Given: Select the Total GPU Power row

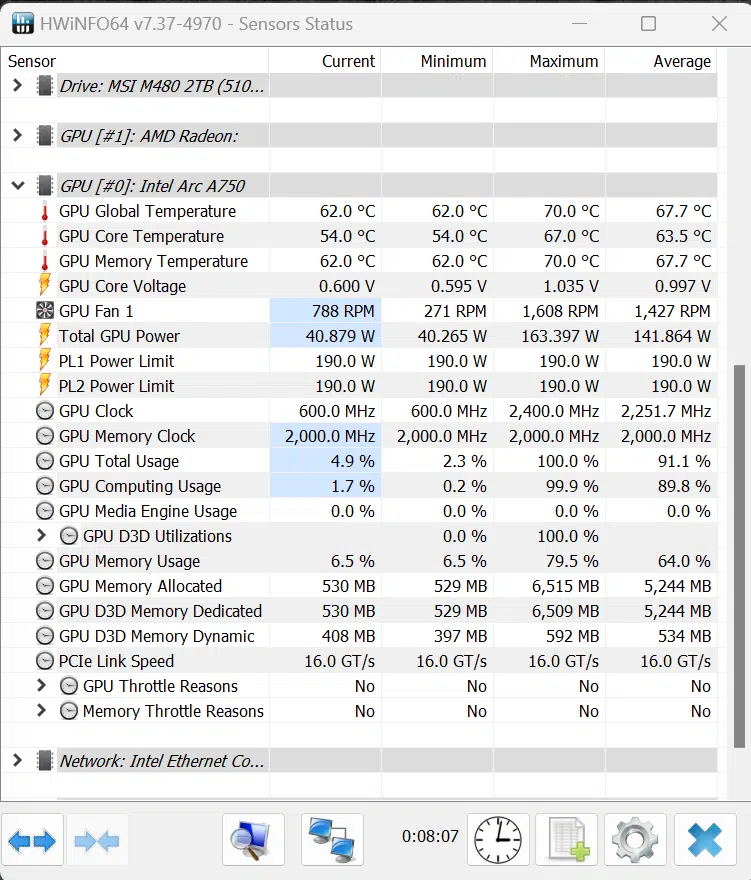Looking at the screenshot, I should 359,336.
